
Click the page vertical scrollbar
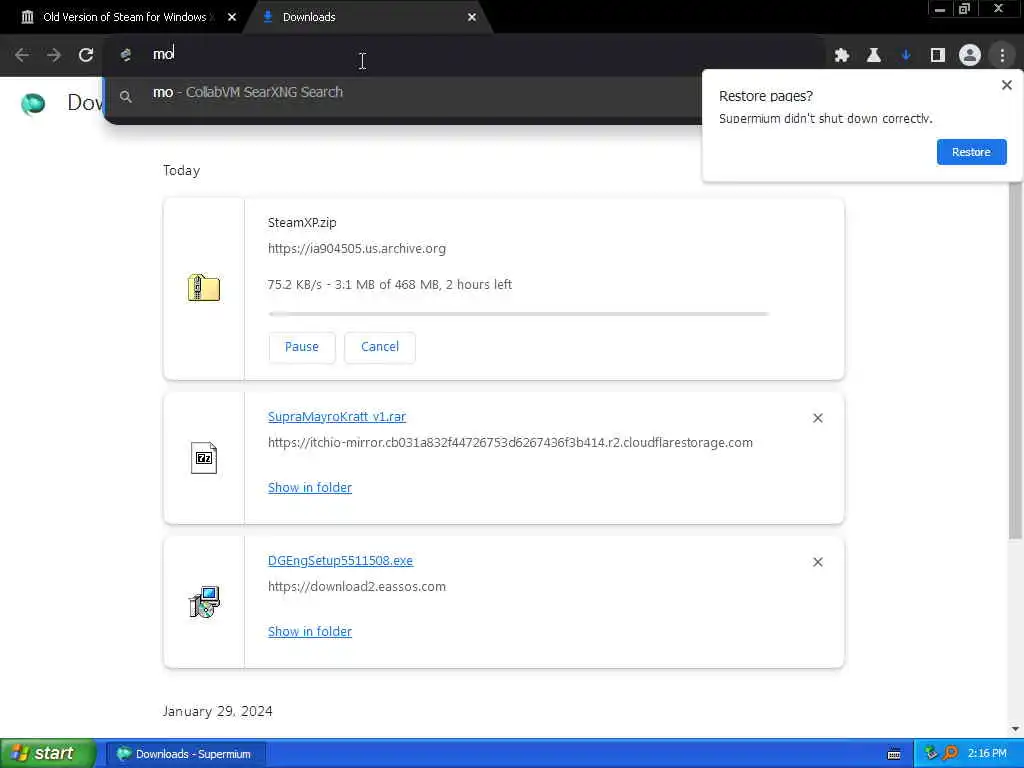point(1015,361)
